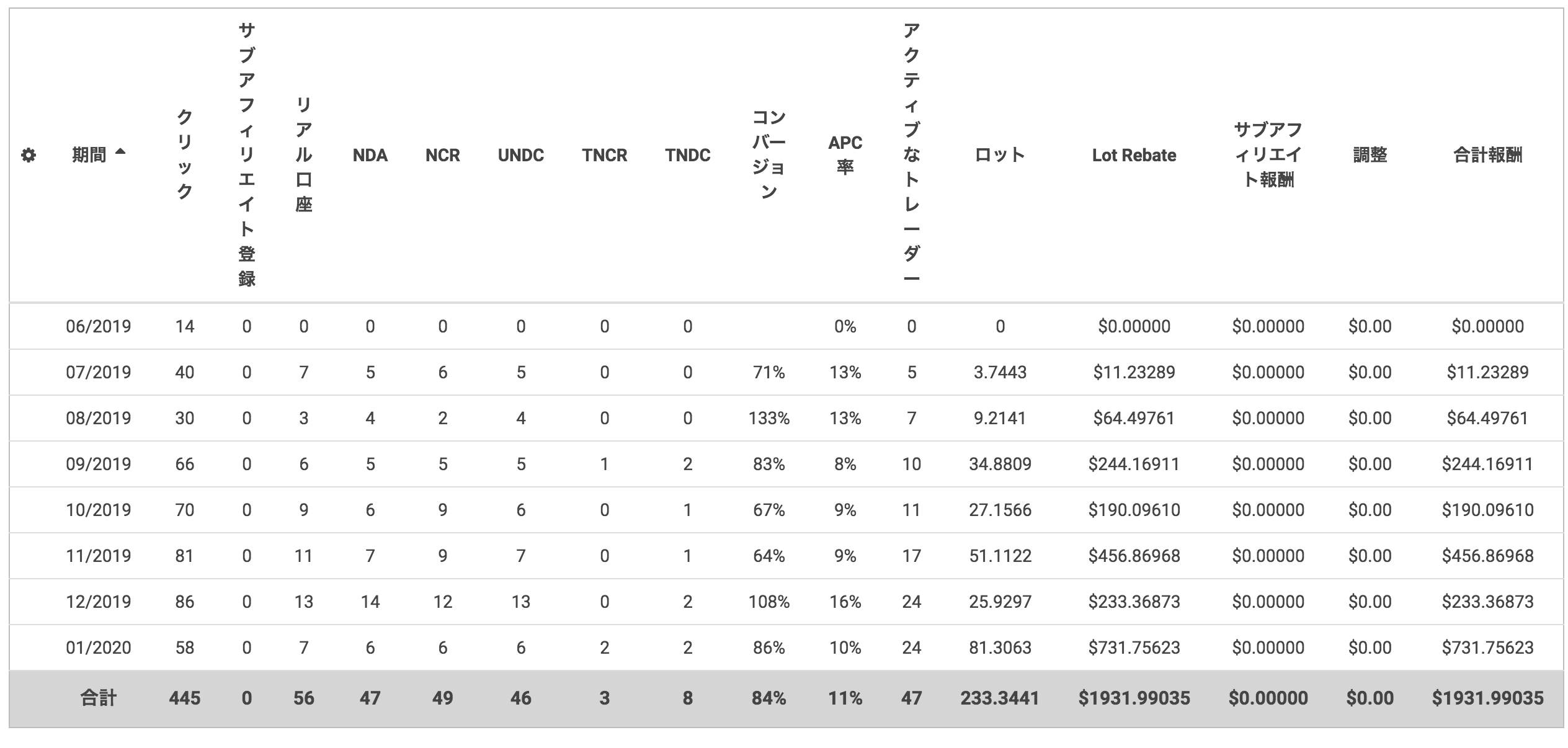
Task: Sort by the NCR column header
Action: (442, 155)
